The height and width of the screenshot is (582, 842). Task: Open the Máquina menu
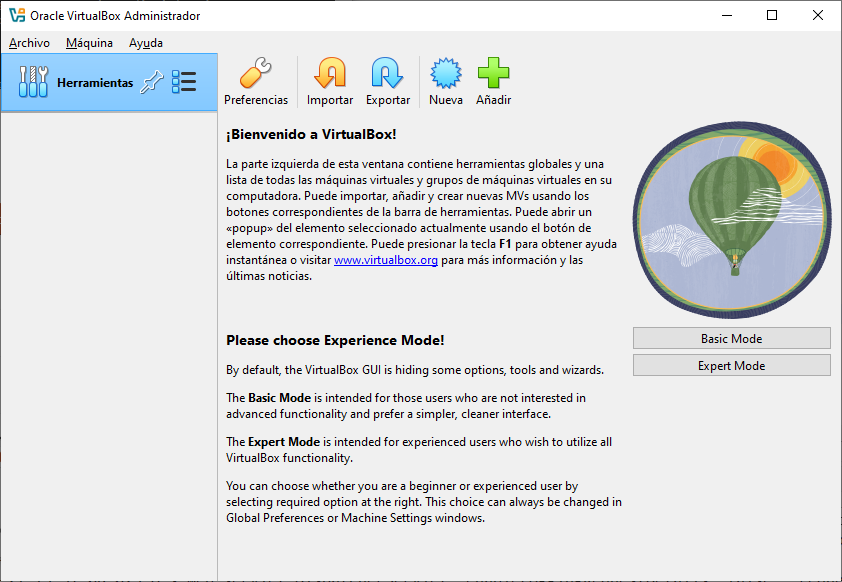[x=89, y=43]
